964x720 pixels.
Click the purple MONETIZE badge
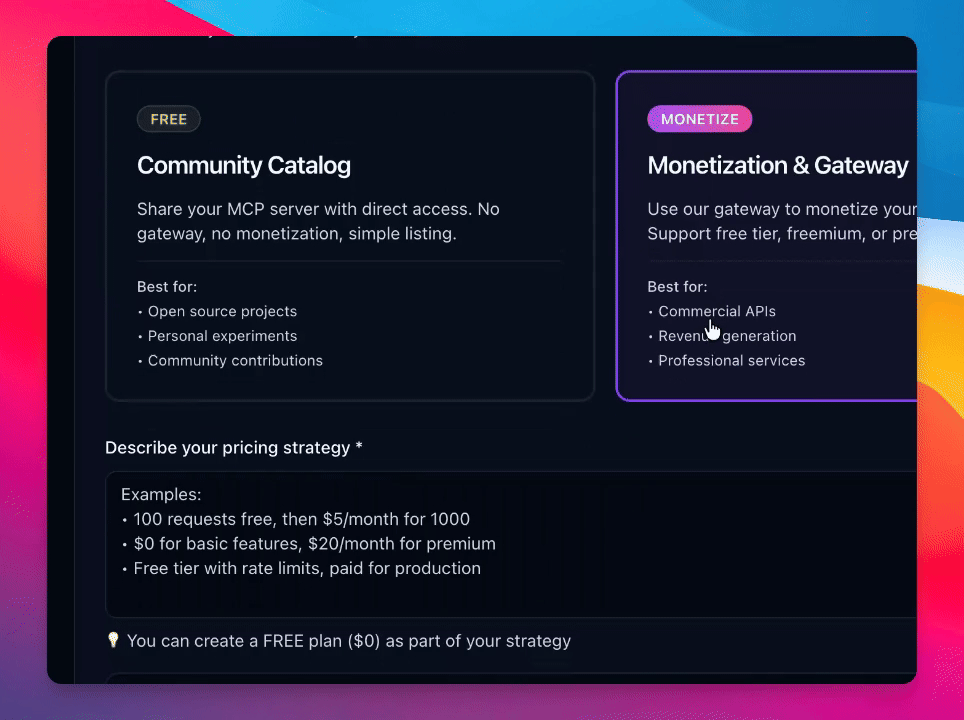(x=699, y=120)
